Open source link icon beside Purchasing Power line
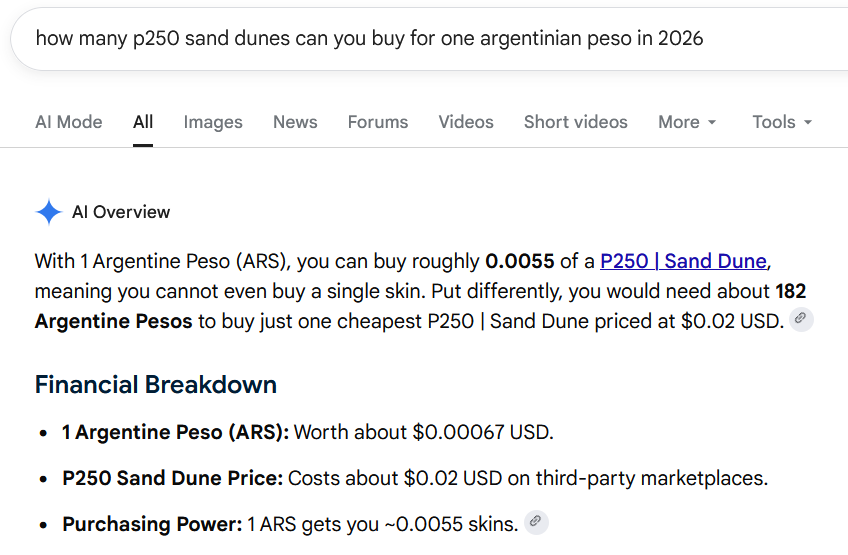The width and height of the screenshot is (848, 555). click(536, 522)
